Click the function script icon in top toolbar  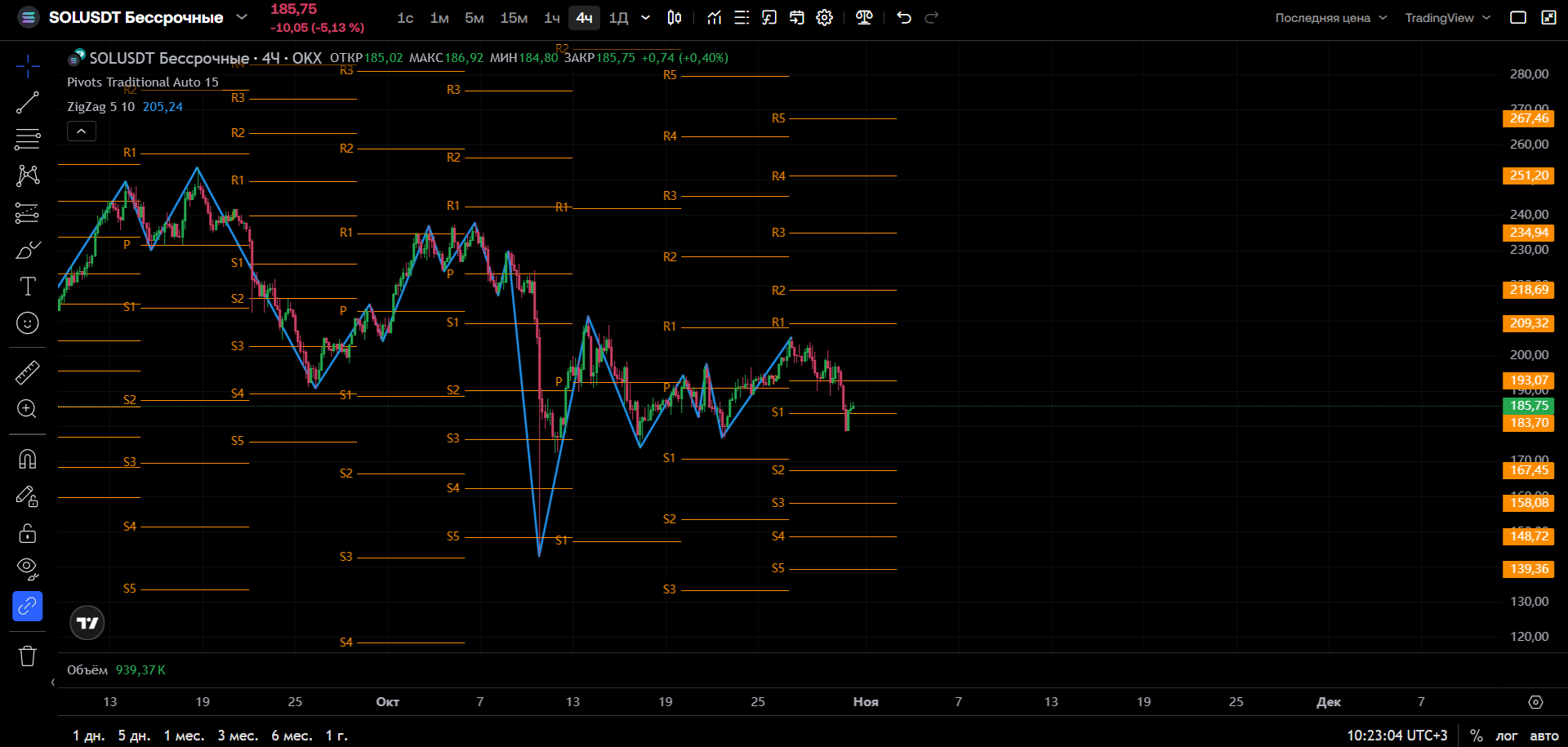pos(769,18)
